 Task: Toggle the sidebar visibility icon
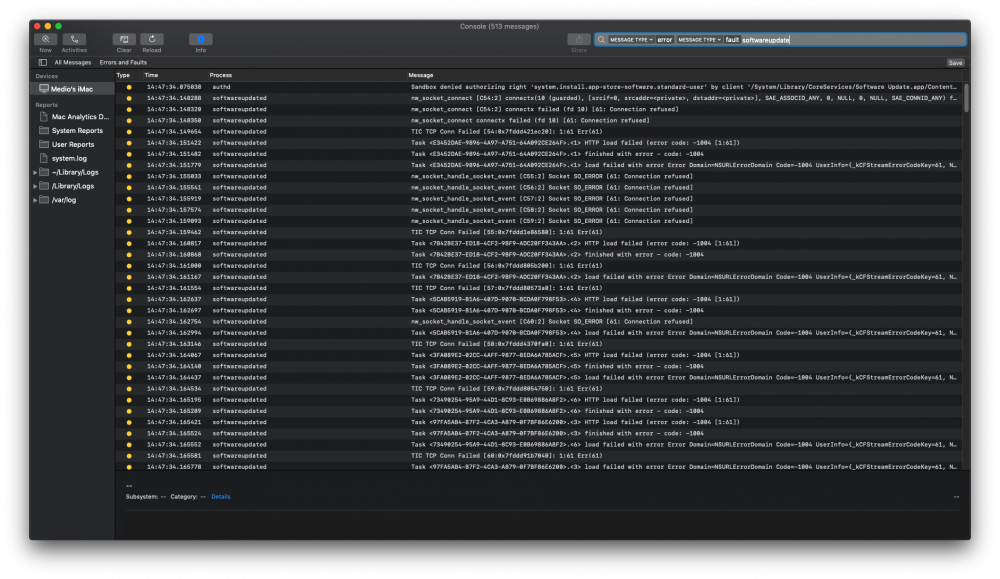coord(43,62)
